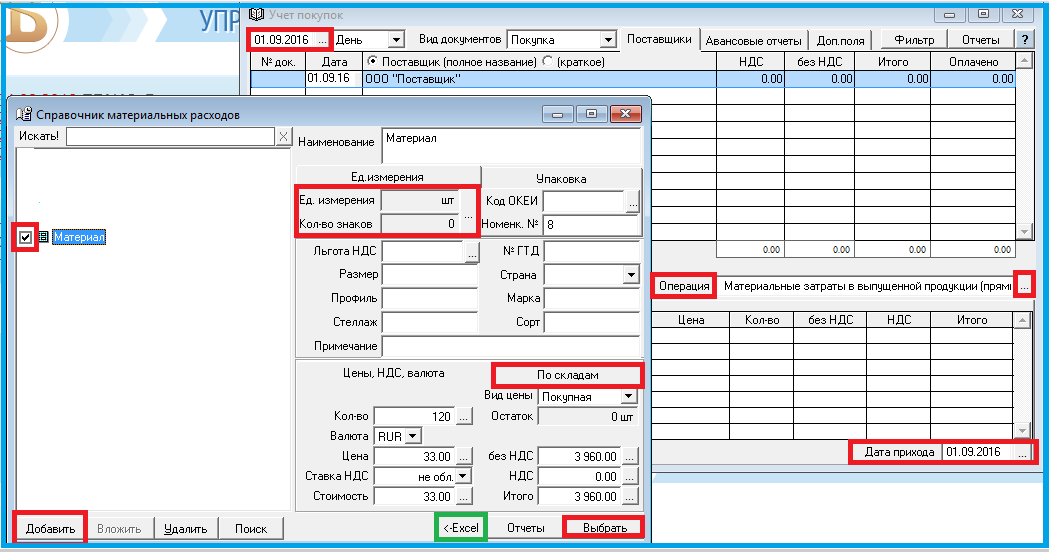Open без НДС ellipsis button
The height and width of the screenshot is (552, 1049).
630,456
